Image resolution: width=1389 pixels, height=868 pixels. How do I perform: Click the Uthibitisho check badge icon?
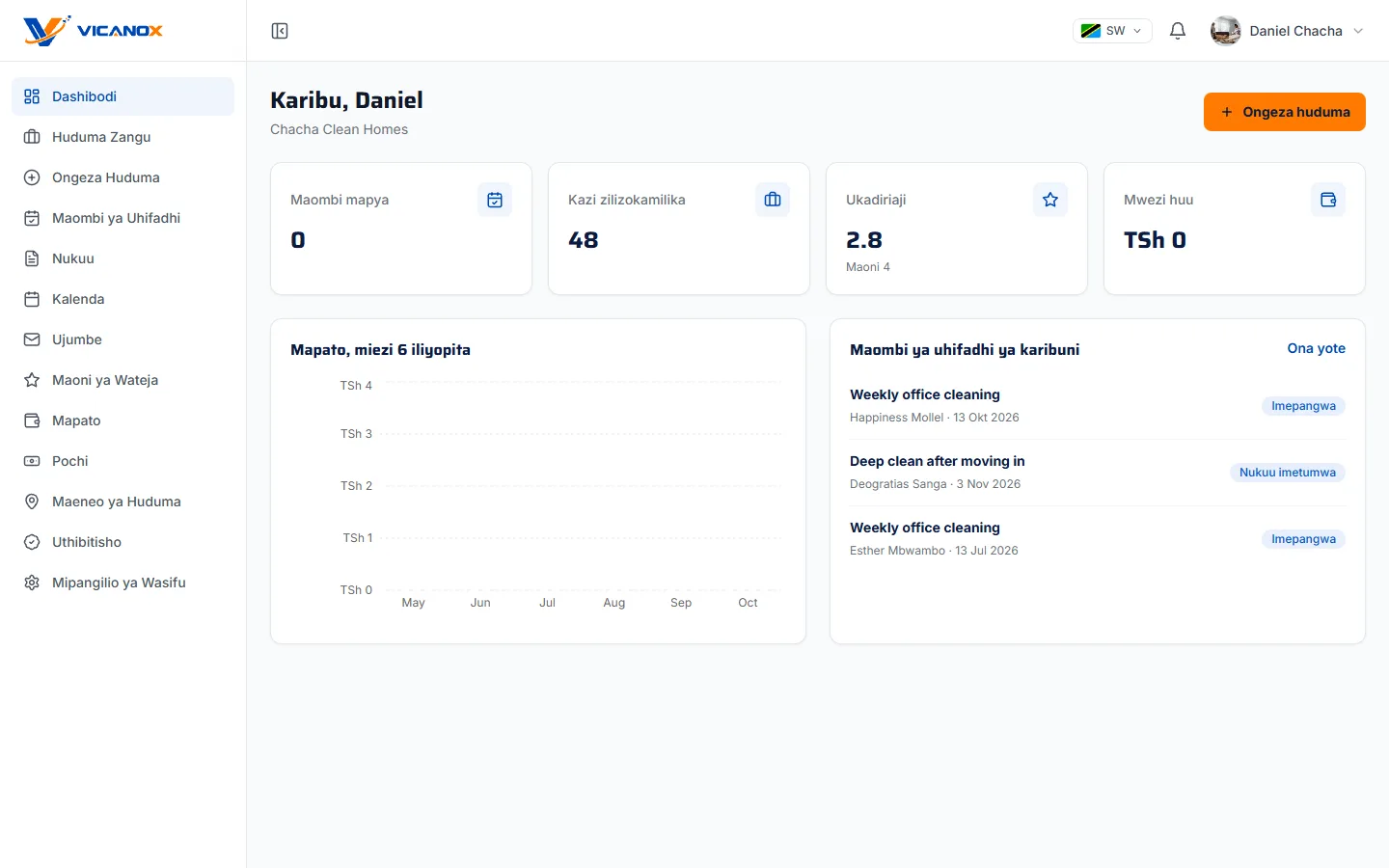tap(32, 542)
